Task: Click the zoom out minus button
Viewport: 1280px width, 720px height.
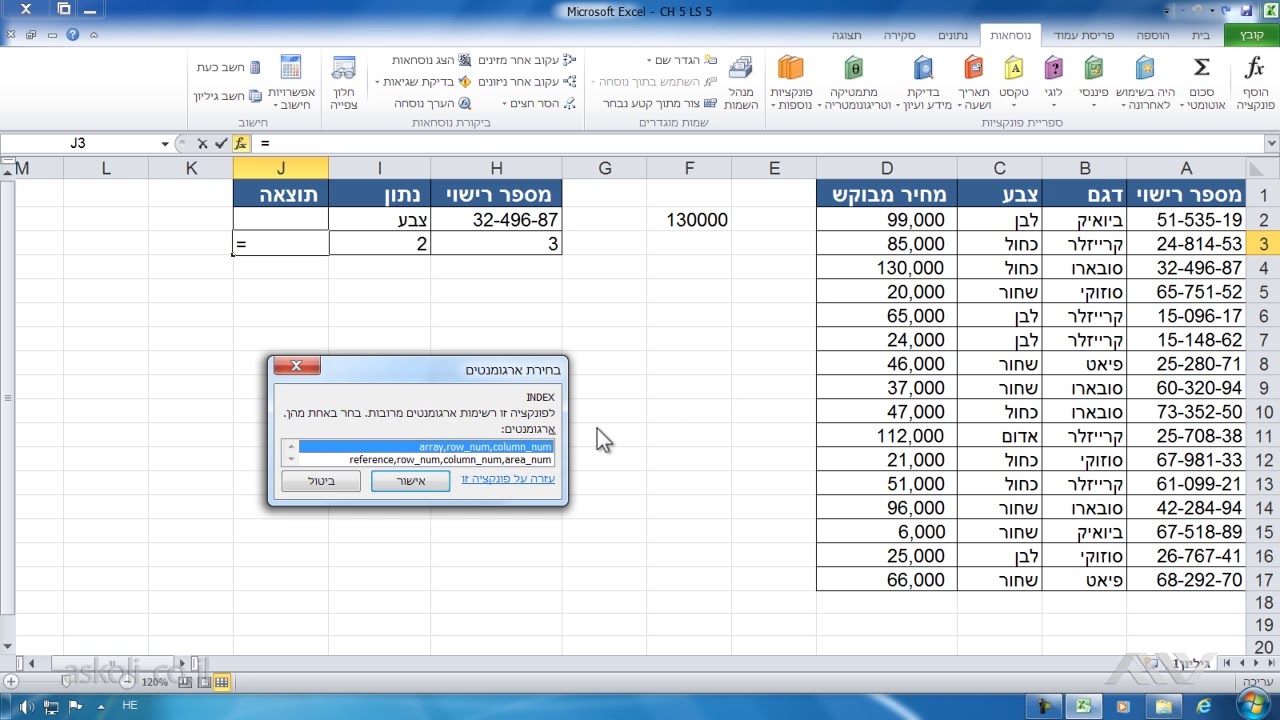Action: (127, 682)
